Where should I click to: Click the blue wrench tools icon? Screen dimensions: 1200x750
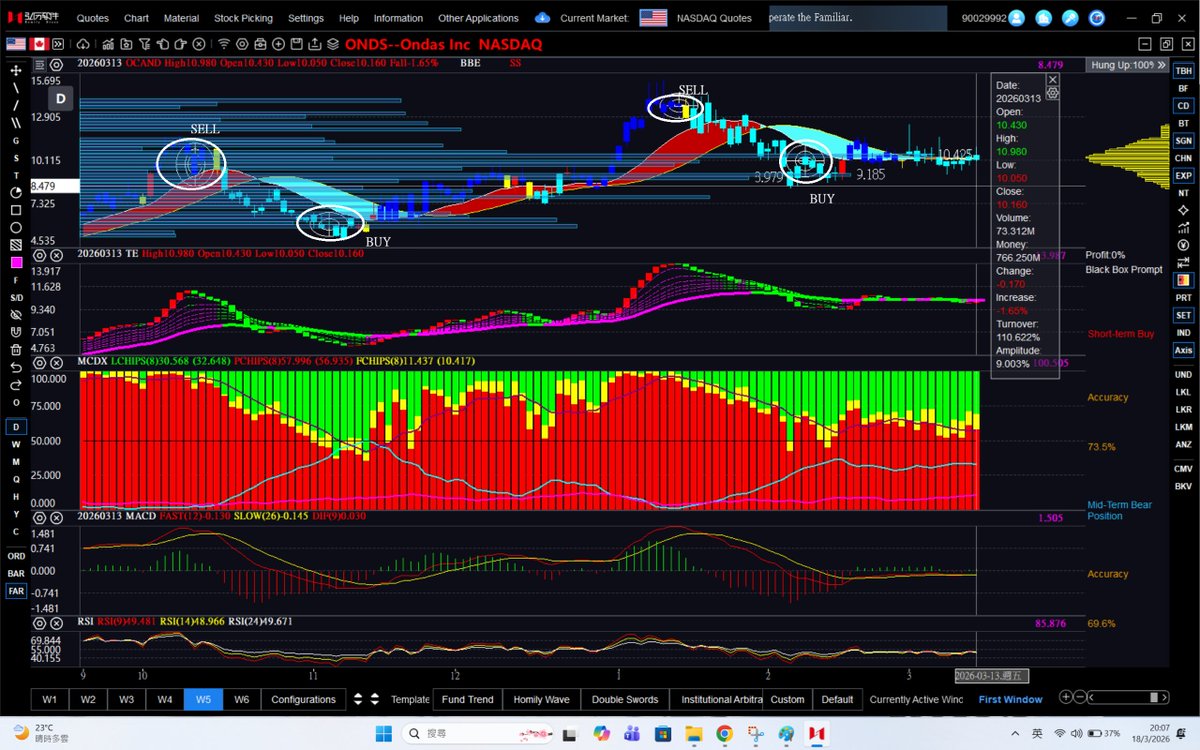point(1071,17)
